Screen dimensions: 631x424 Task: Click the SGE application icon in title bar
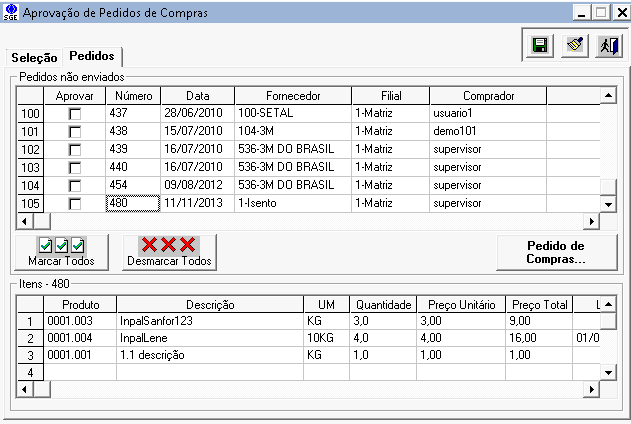pyautogui.click(x=10, y=12)
